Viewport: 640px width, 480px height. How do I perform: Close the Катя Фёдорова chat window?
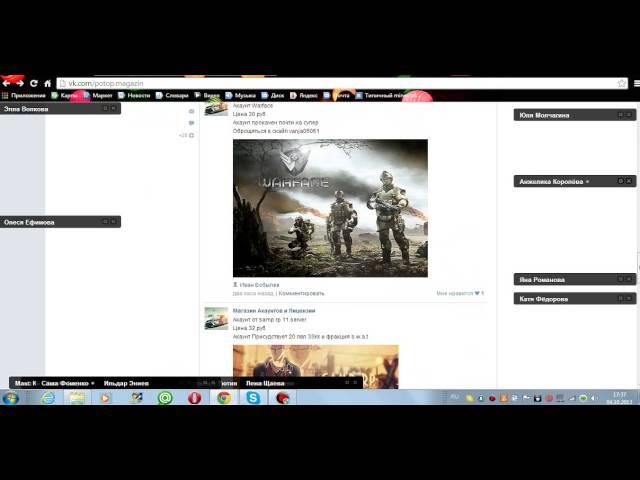click(629, 298)
